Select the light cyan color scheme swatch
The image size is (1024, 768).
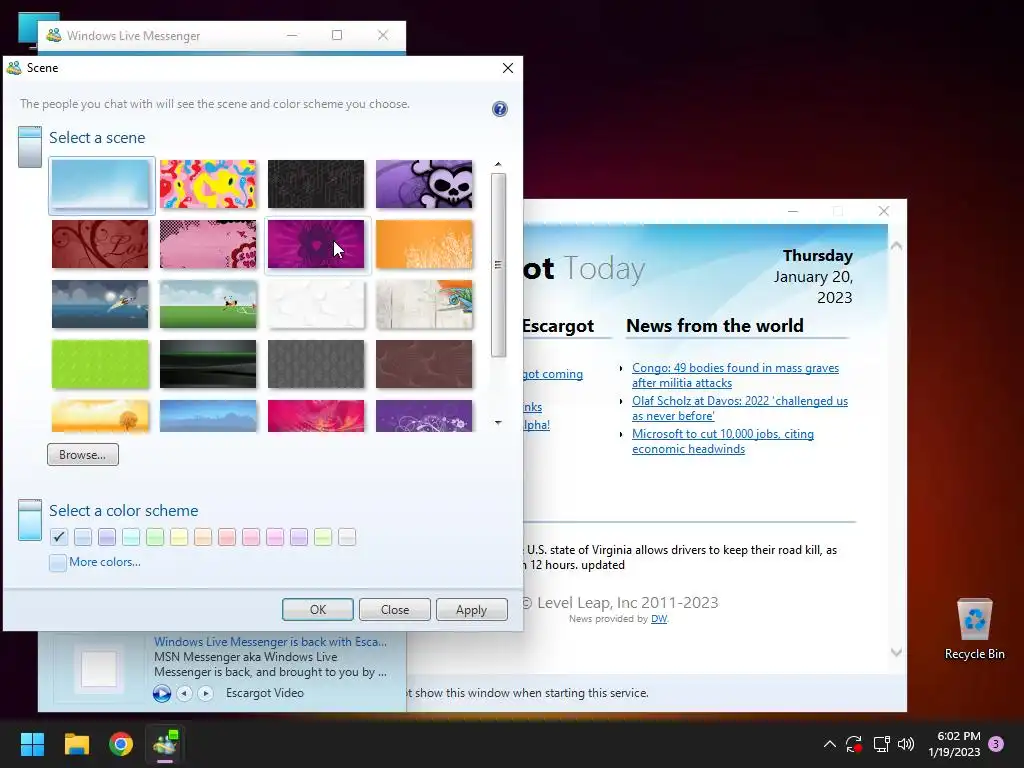pyautogui.click(x=131, y=537)
